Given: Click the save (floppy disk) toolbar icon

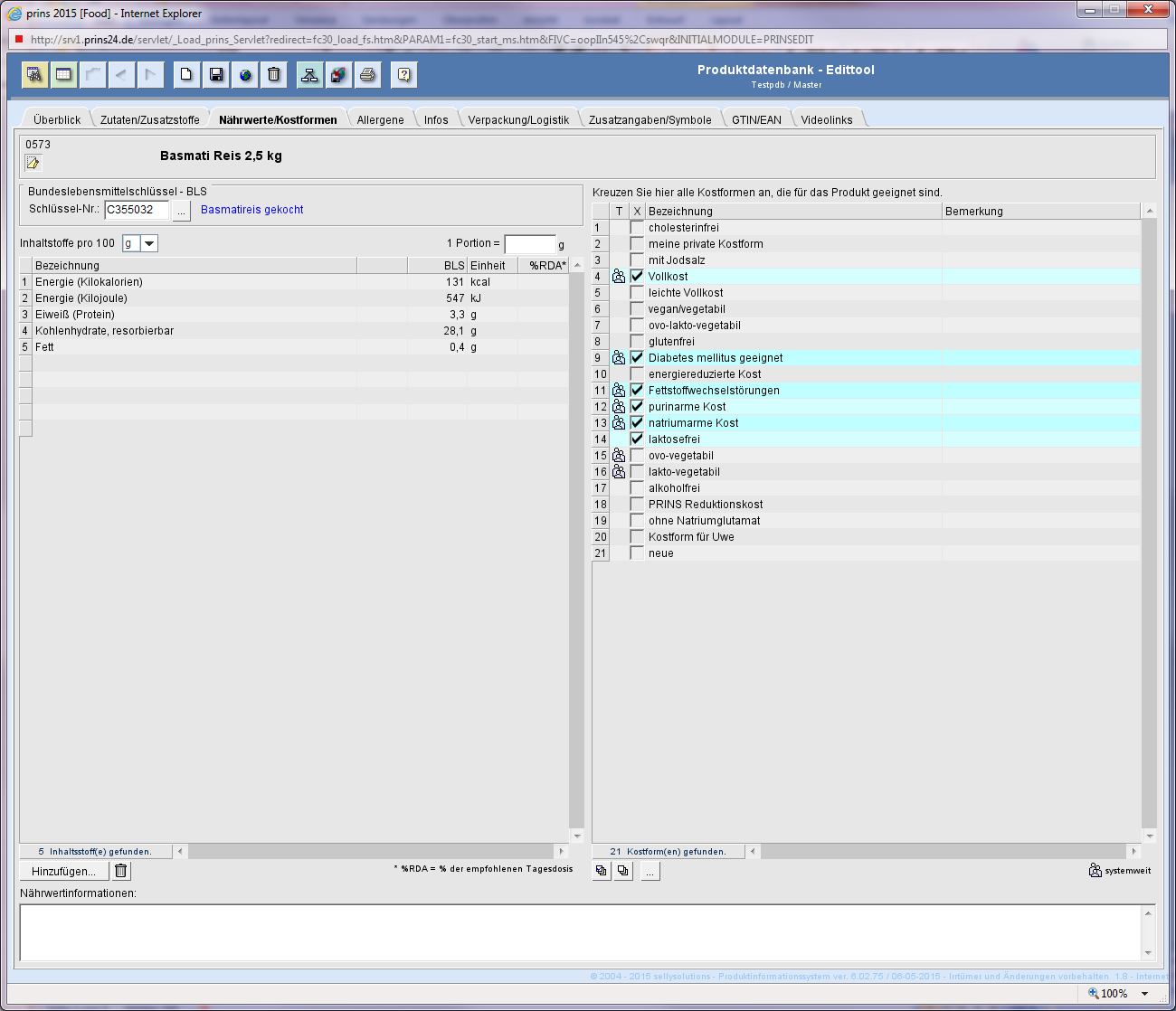Looking at the screenshot, I should click(x=216, y=74).
